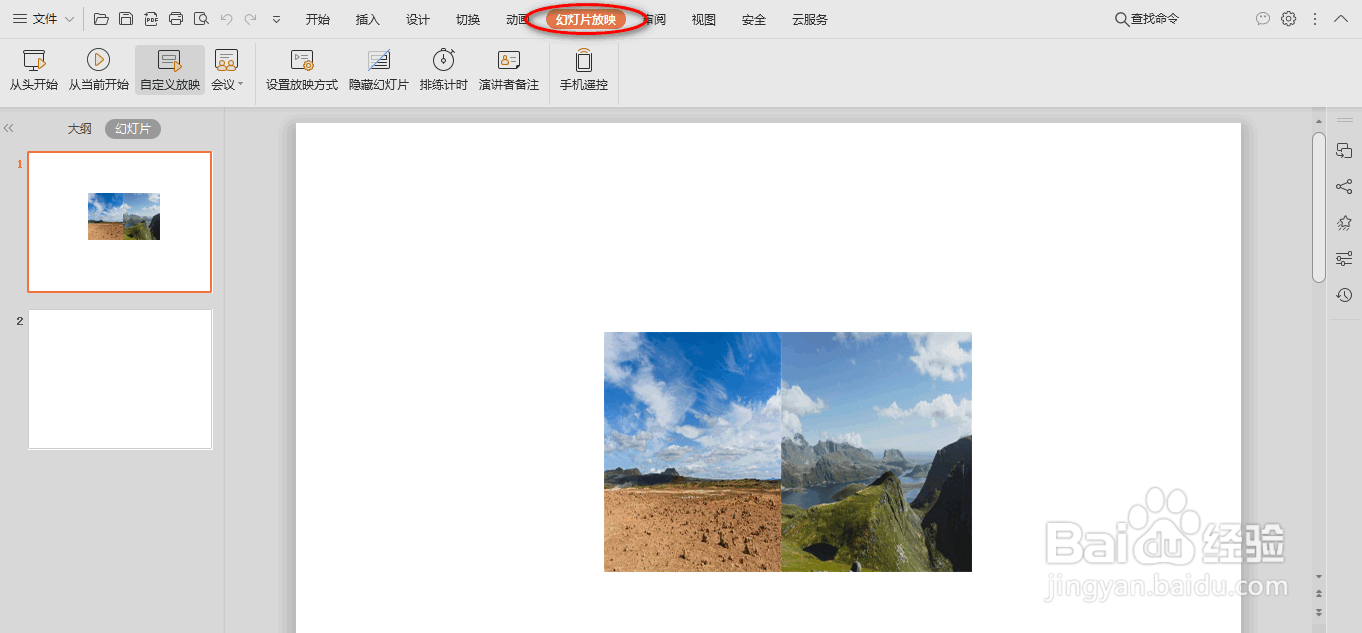The image size is (1362, 633).
Task: Click the save disk icon
Action: pyautogui.click(x=126, y=19)
